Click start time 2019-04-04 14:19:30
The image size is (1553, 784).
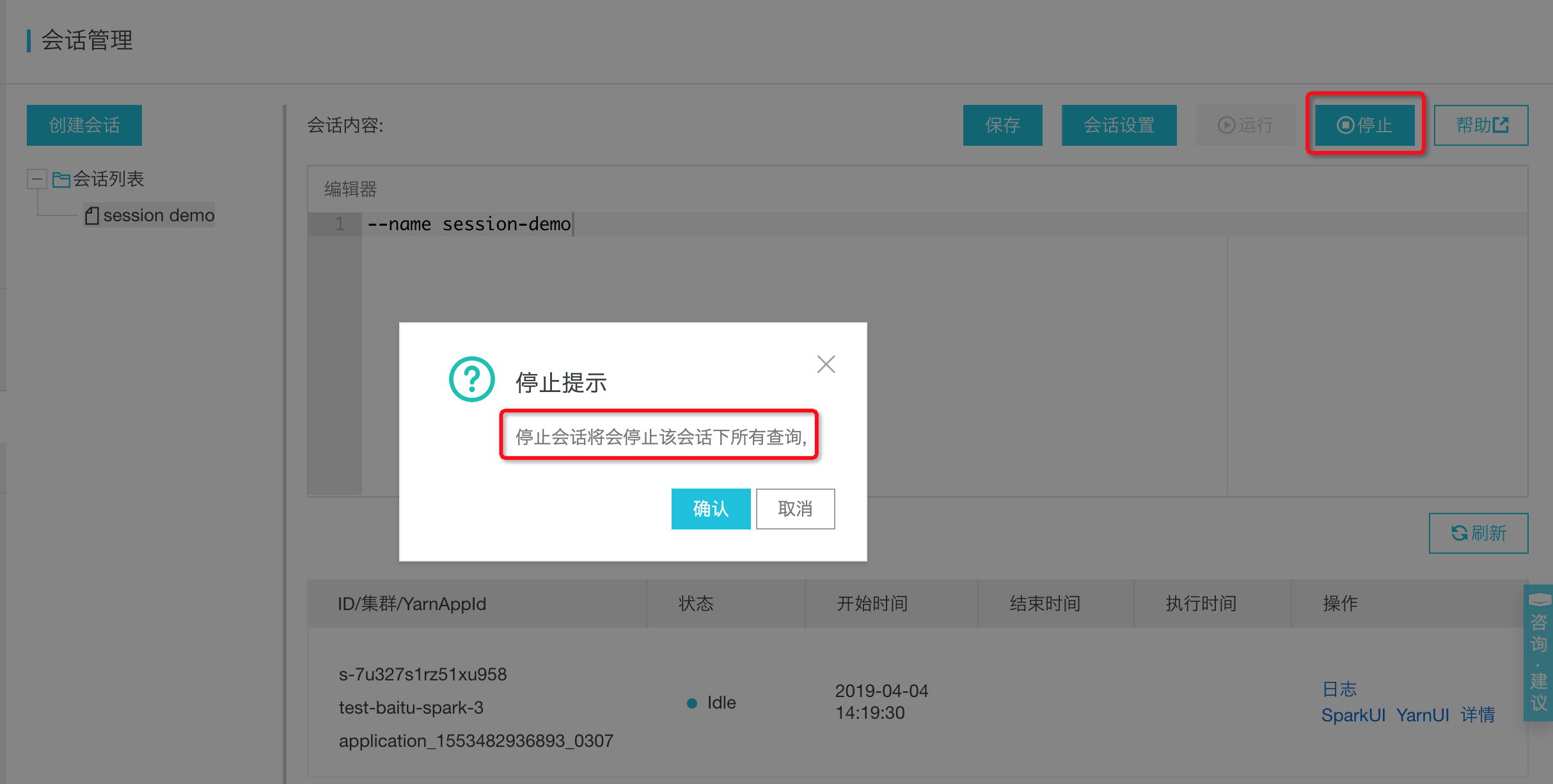(x=881, y=702)
